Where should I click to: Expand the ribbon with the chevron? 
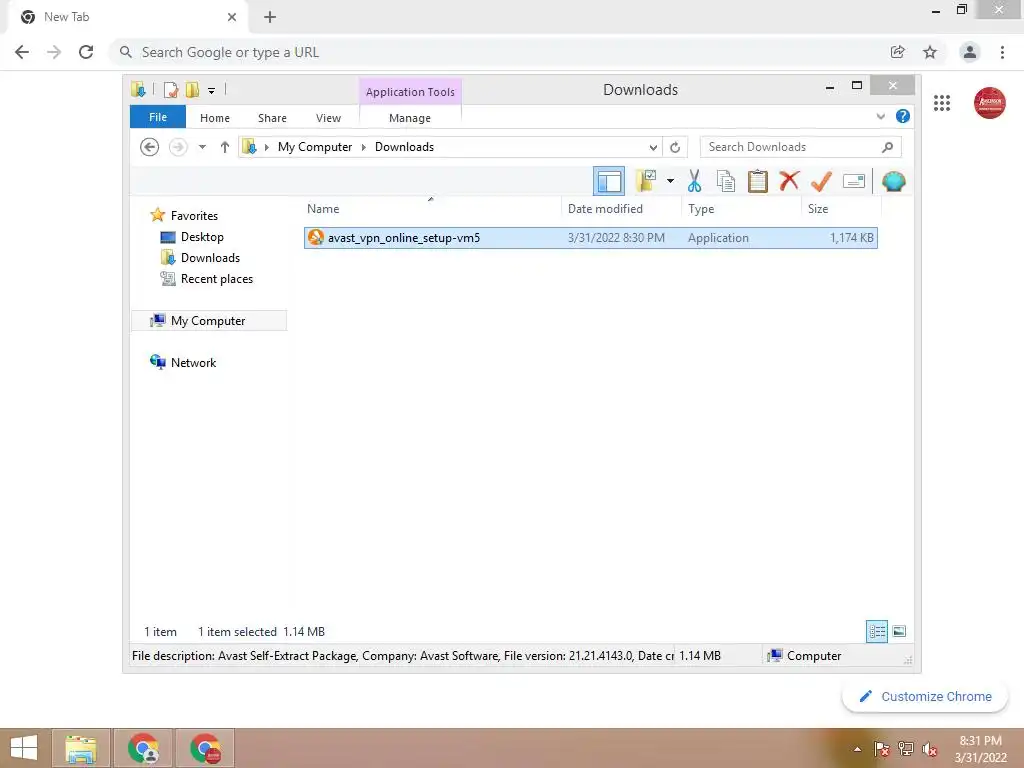click(x=880, y=116)
